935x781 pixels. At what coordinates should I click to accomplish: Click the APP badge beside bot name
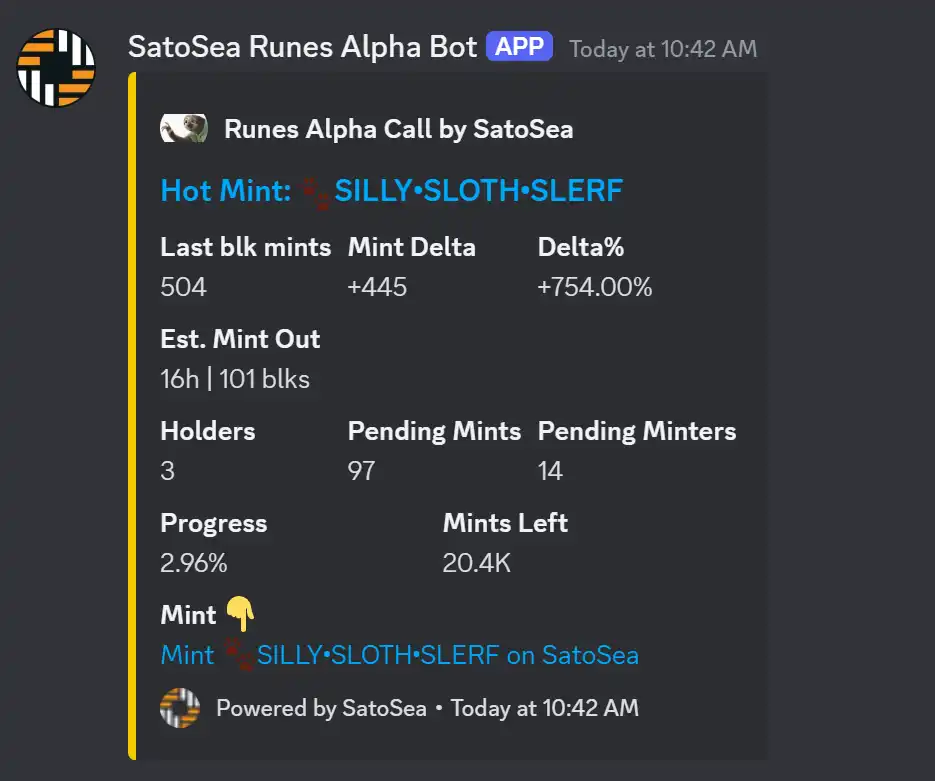pyautogui.click(x=519, y=47)
